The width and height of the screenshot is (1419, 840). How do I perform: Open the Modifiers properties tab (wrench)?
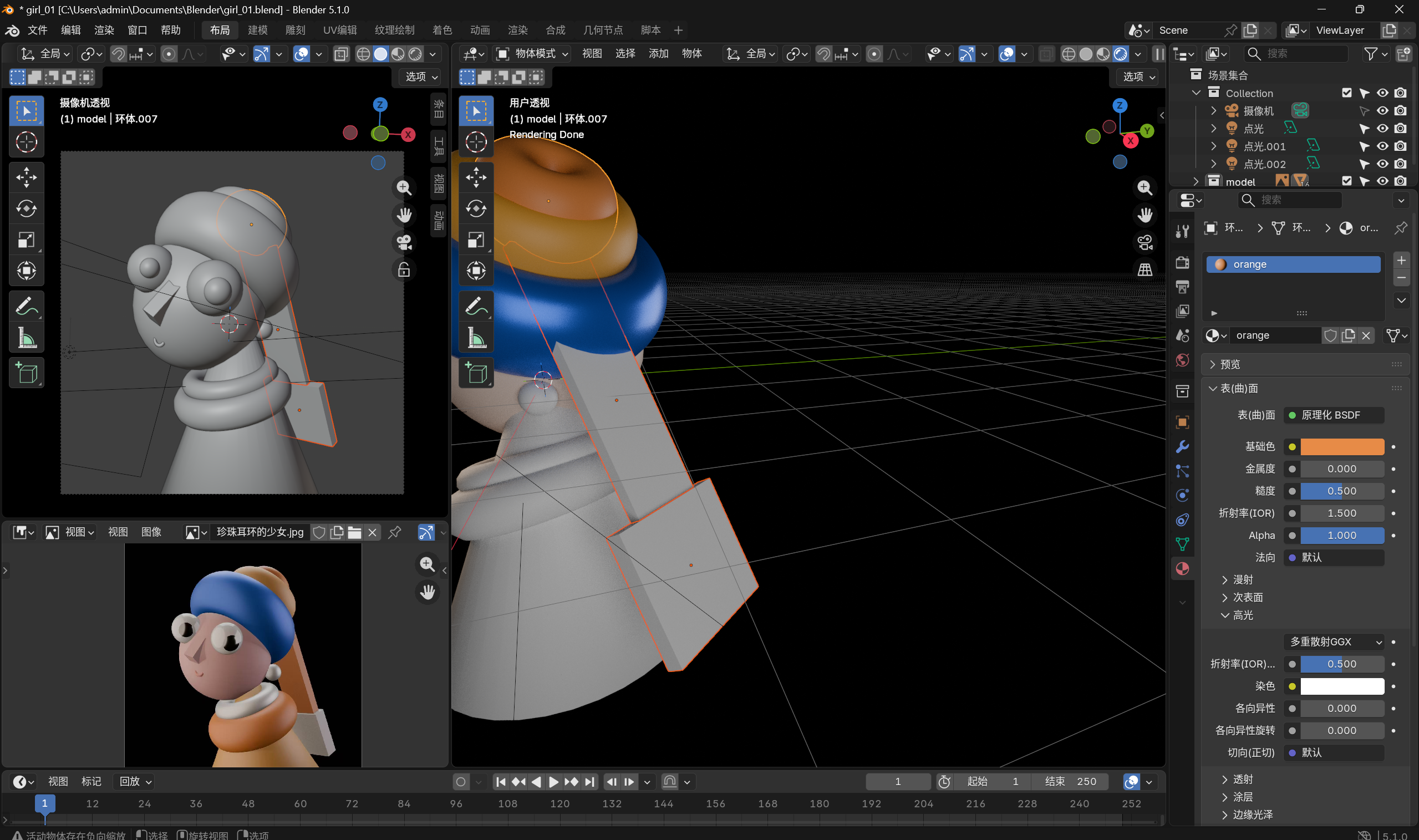1182,446
